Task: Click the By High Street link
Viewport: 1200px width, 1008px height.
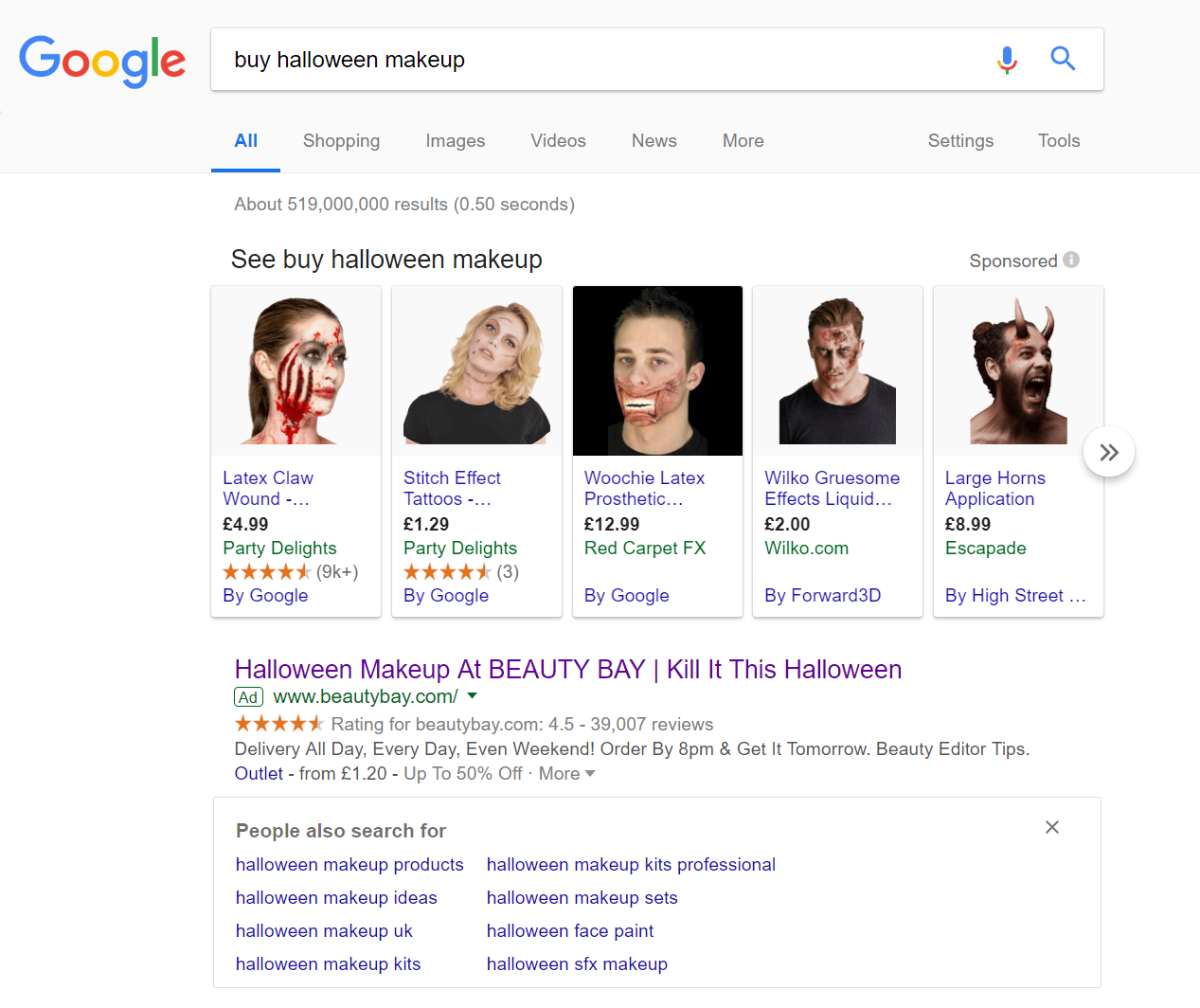Action: tap(1014, 596)
